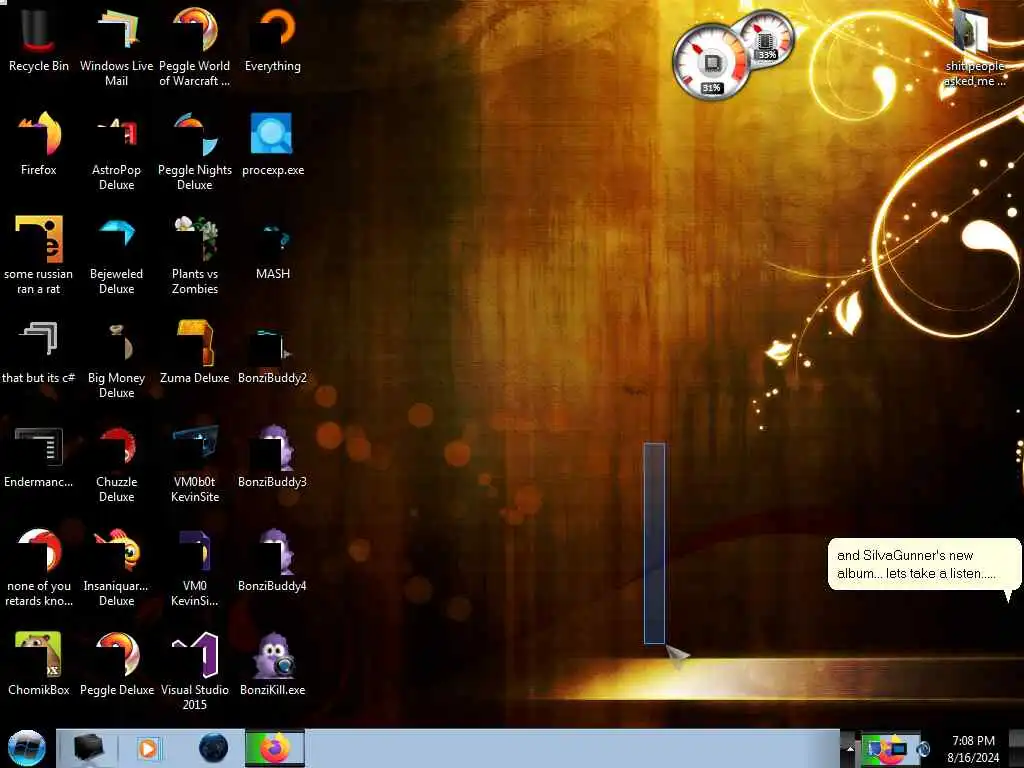
Task: Open the Recycle Bin desktop icon
Action: [39, 41]
